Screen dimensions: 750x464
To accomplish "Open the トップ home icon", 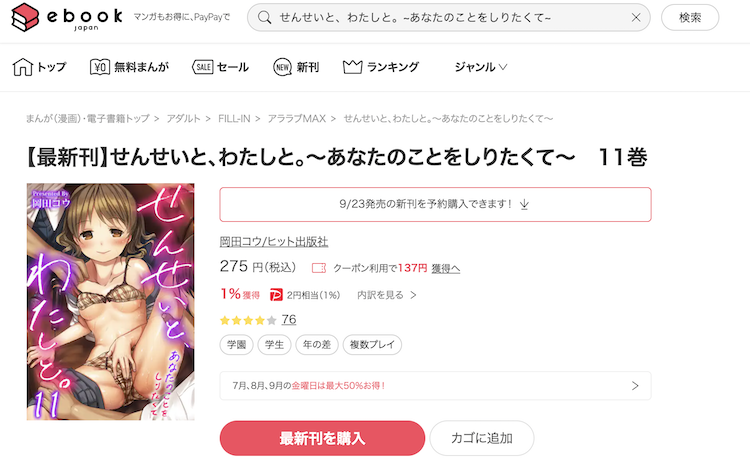I will (x=22, y=67).
